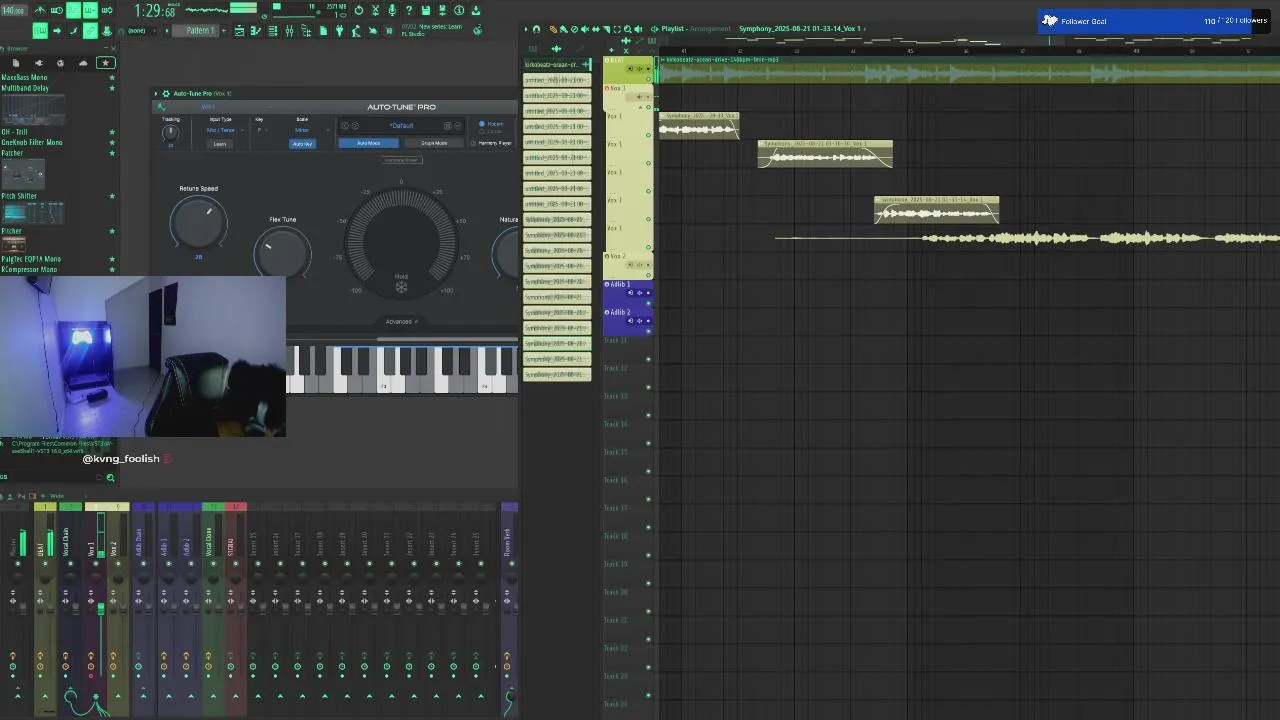
Task: Enable Auto Key button in Auto-Tune
Action: [302, 144]
